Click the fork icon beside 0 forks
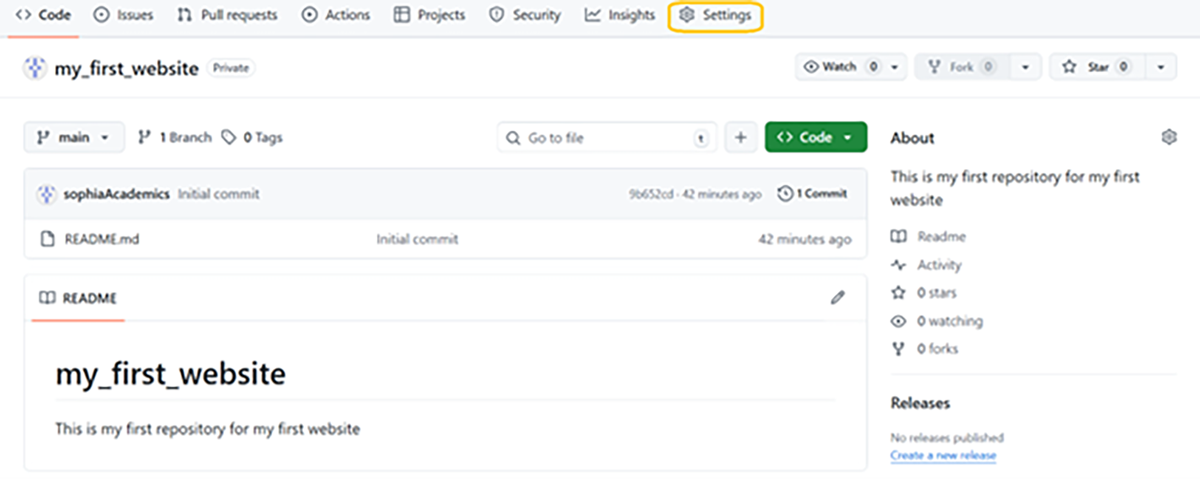The height and width of the screenshot is (479, 1200). click(897, 349)
